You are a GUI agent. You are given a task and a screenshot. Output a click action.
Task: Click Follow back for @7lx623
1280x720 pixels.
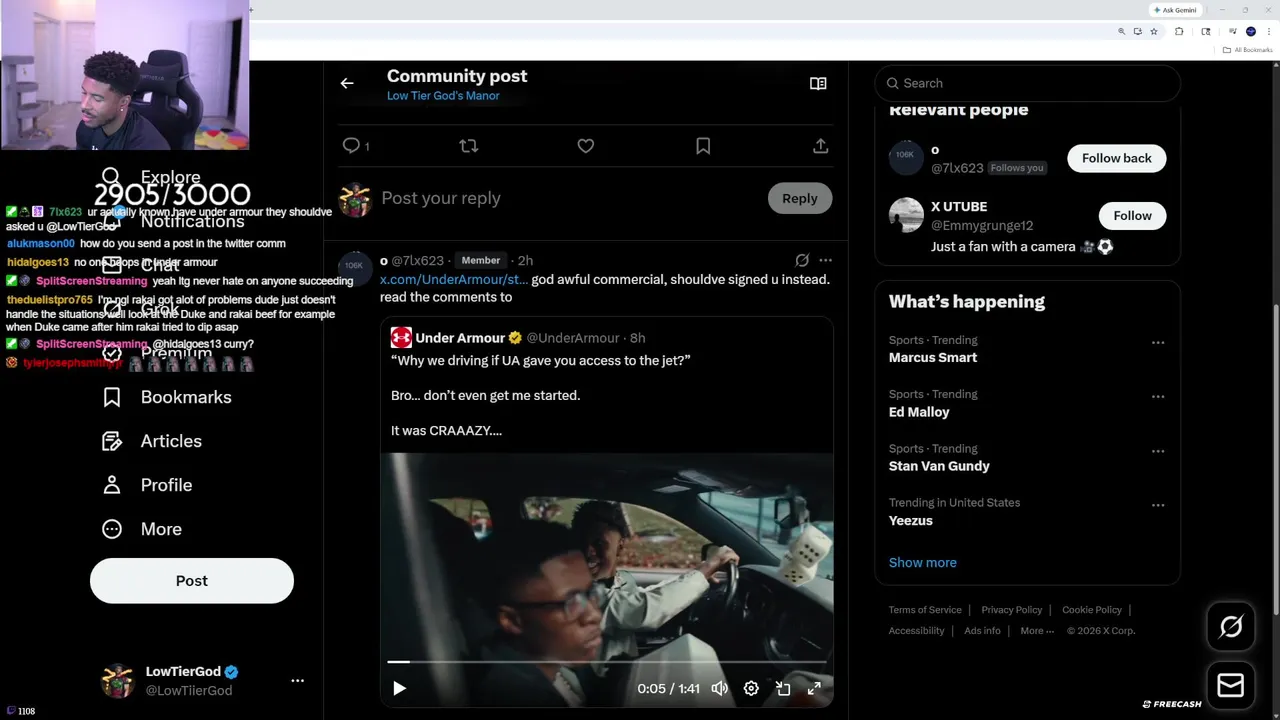1116,158
